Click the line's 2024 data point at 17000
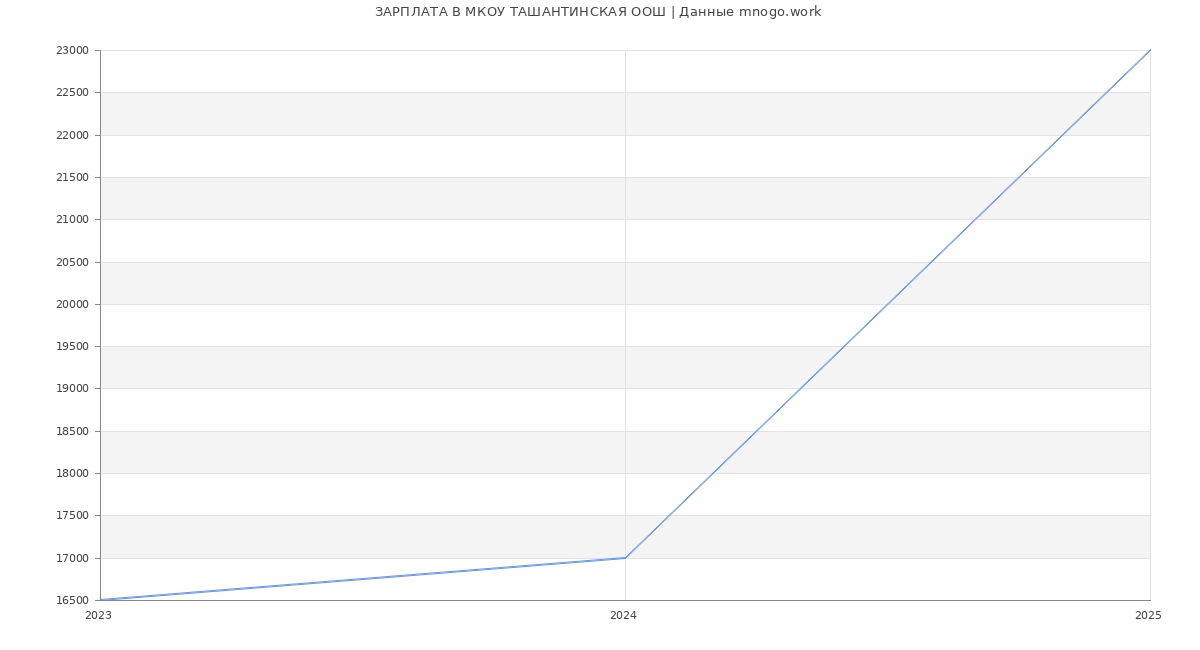The height and width of the screenshot is (650, 1200). (x=625, y=558)
